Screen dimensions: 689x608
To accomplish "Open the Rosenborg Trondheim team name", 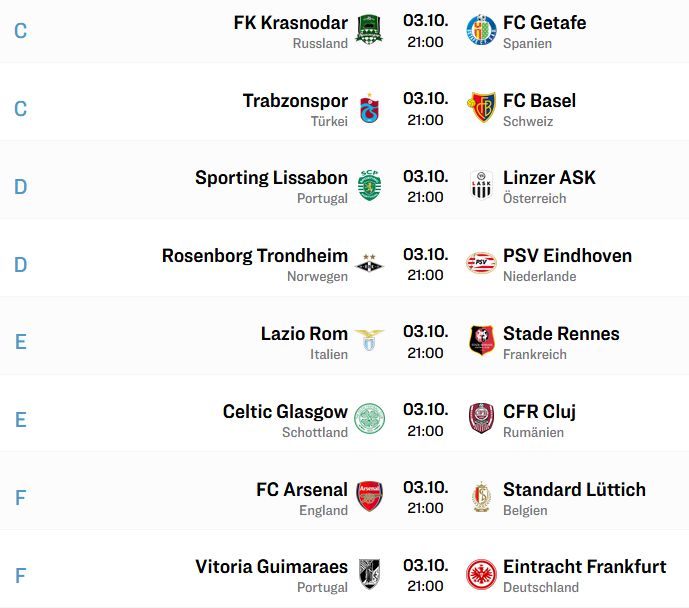I will coord(255,256).
